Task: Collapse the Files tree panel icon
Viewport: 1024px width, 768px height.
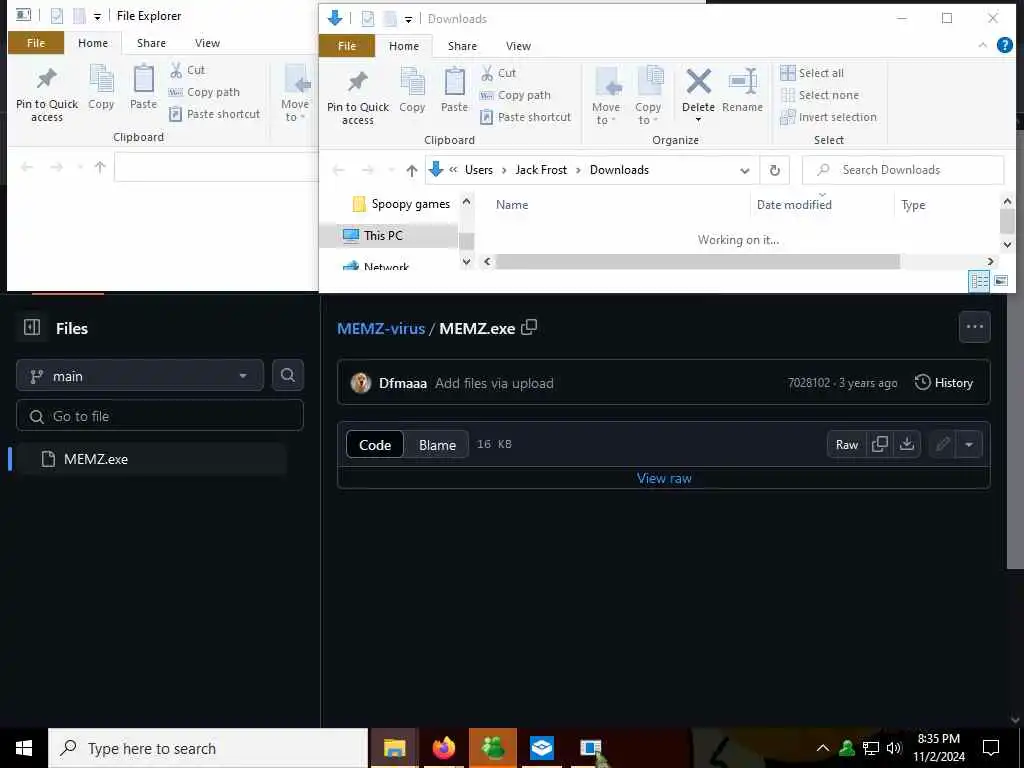Action: tap(31, 327)
